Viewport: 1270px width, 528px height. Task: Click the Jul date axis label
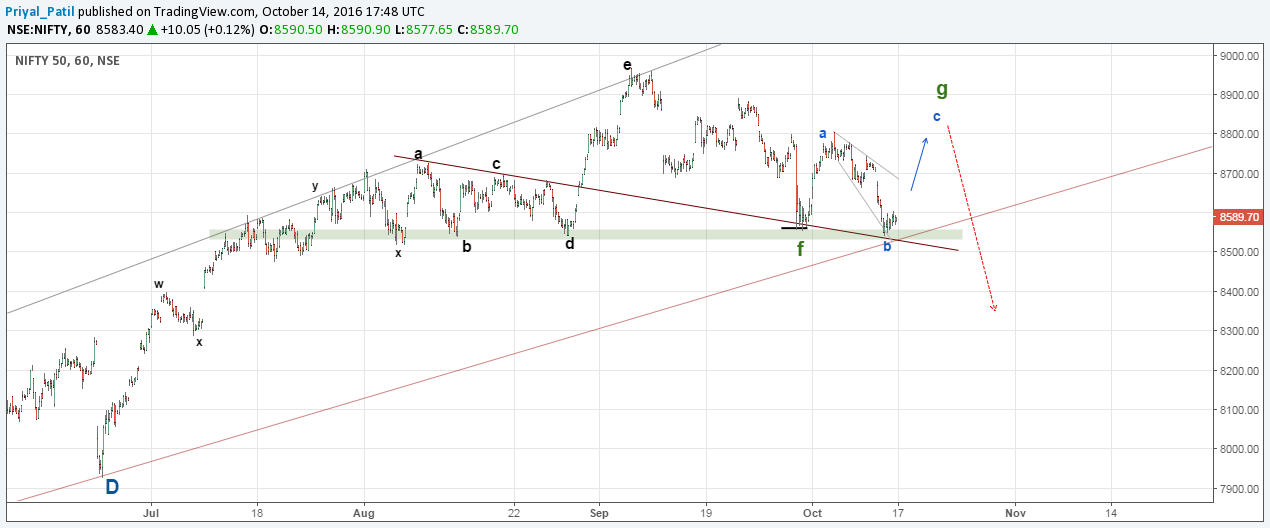(151, 511)
